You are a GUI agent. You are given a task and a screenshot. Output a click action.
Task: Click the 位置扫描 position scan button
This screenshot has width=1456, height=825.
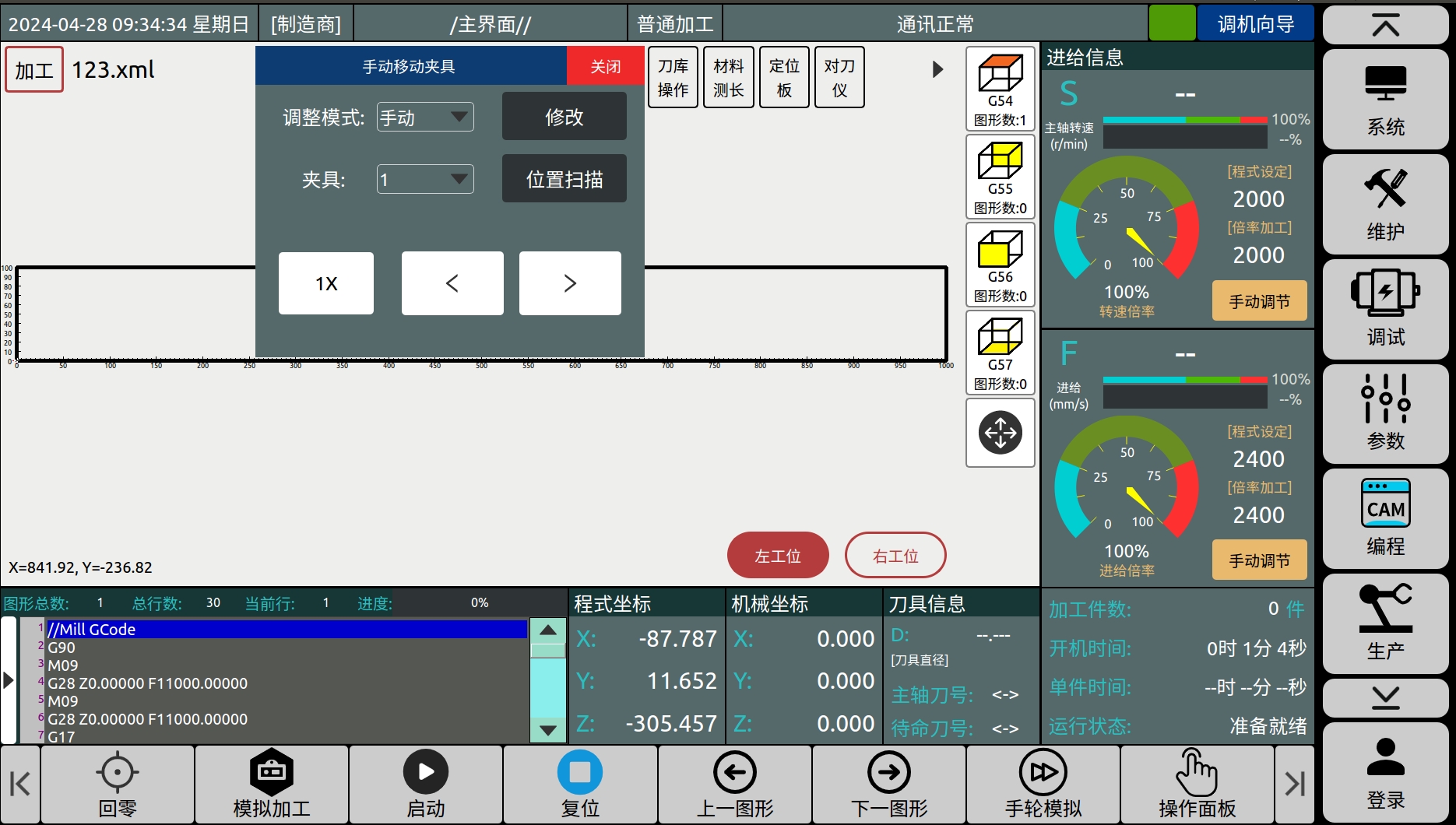pos(564,179)
